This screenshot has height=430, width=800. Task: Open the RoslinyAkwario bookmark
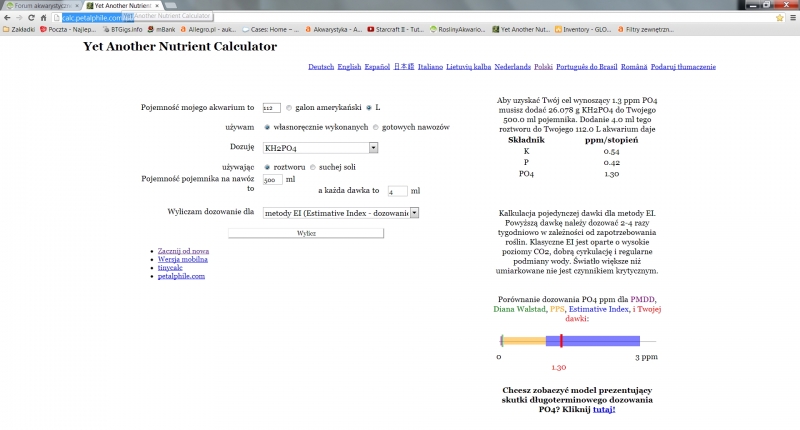[458, 30]
